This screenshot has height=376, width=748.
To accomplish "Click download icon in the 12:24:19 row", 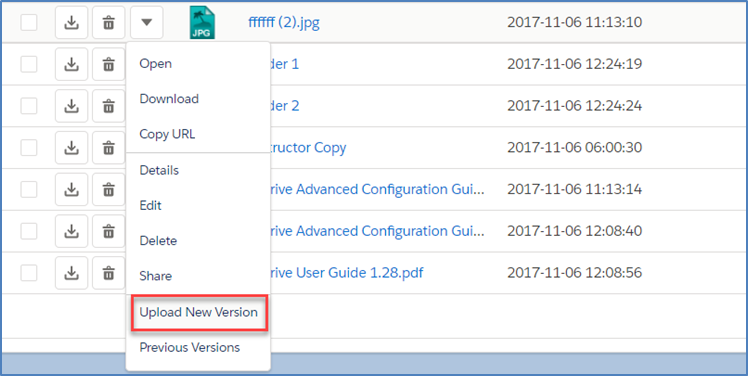I will coord(72,64).
